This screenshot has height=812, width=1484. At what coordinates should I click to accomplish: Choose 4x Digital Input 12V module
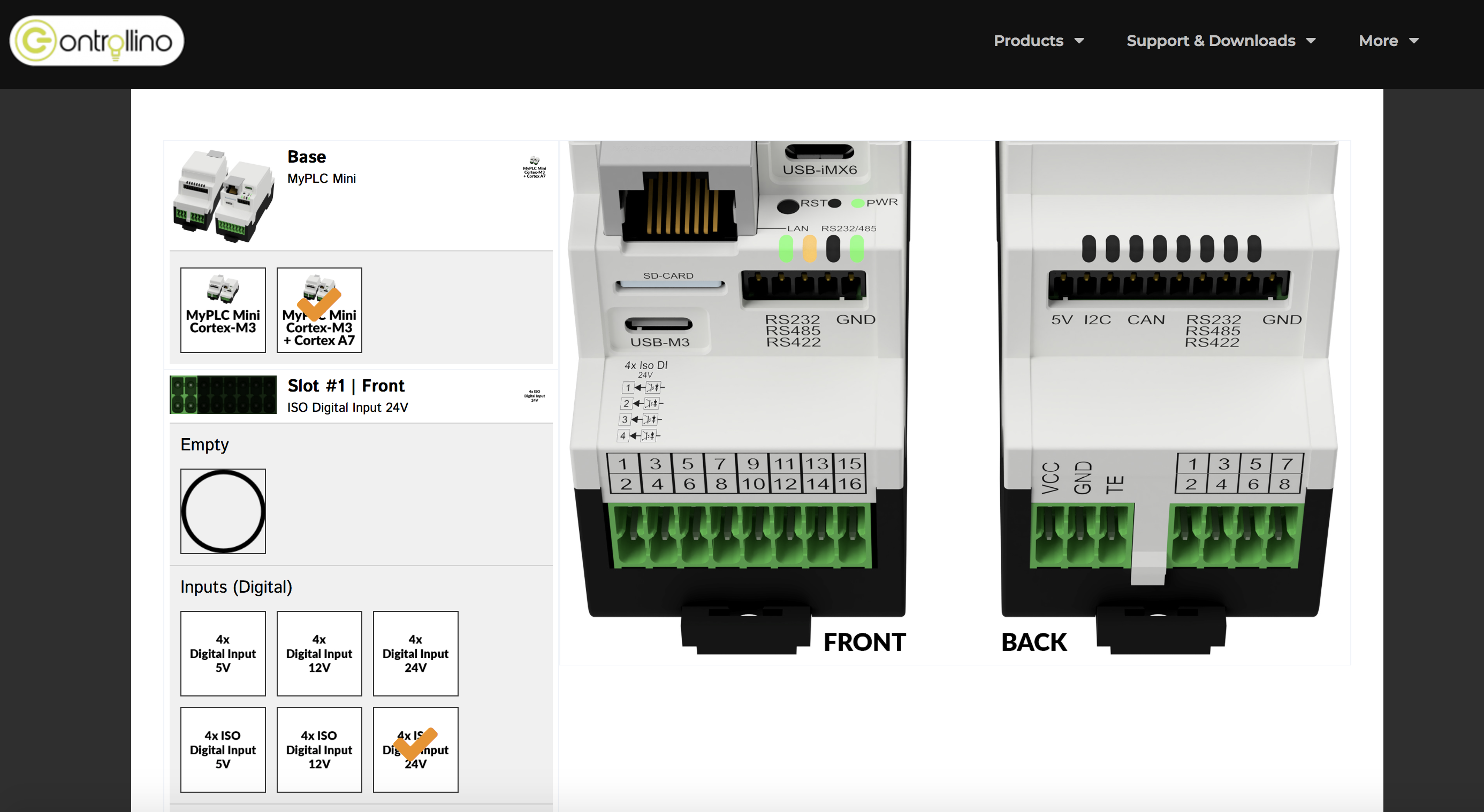tap(319, 654)
